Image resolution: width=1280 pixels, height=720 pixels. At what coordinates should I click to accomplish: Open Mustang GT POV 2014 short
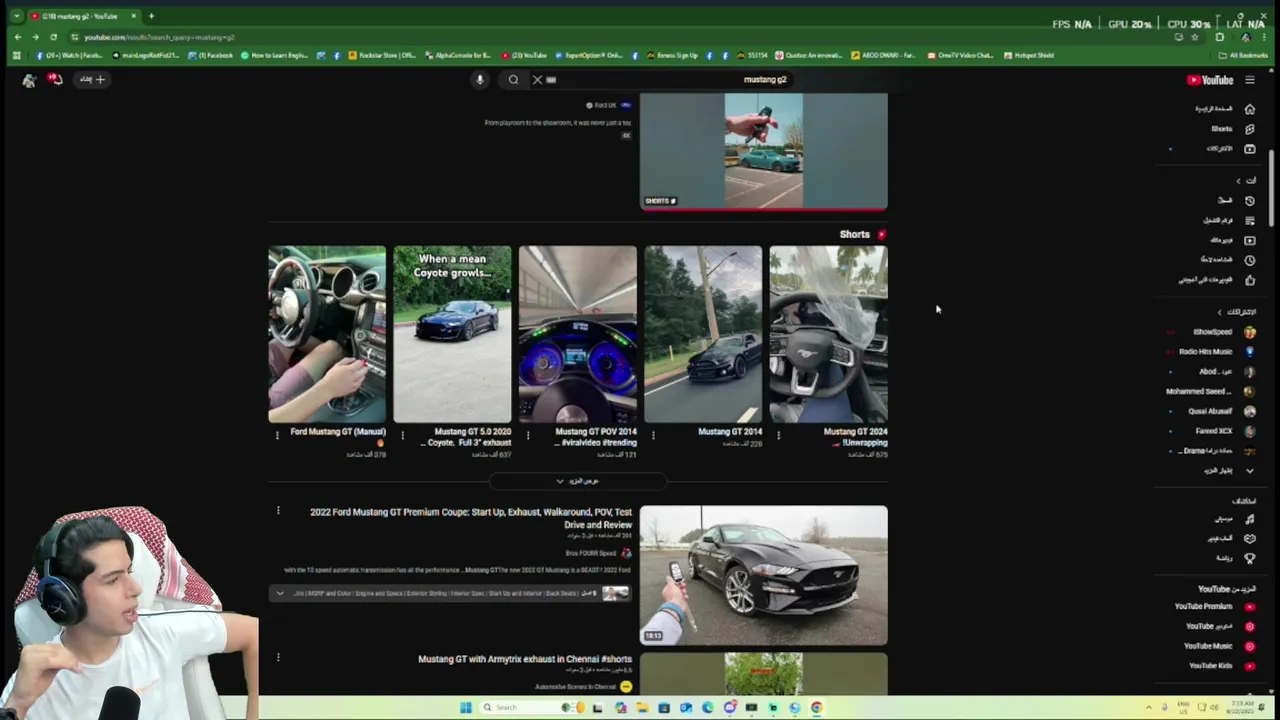click(577, 335)
